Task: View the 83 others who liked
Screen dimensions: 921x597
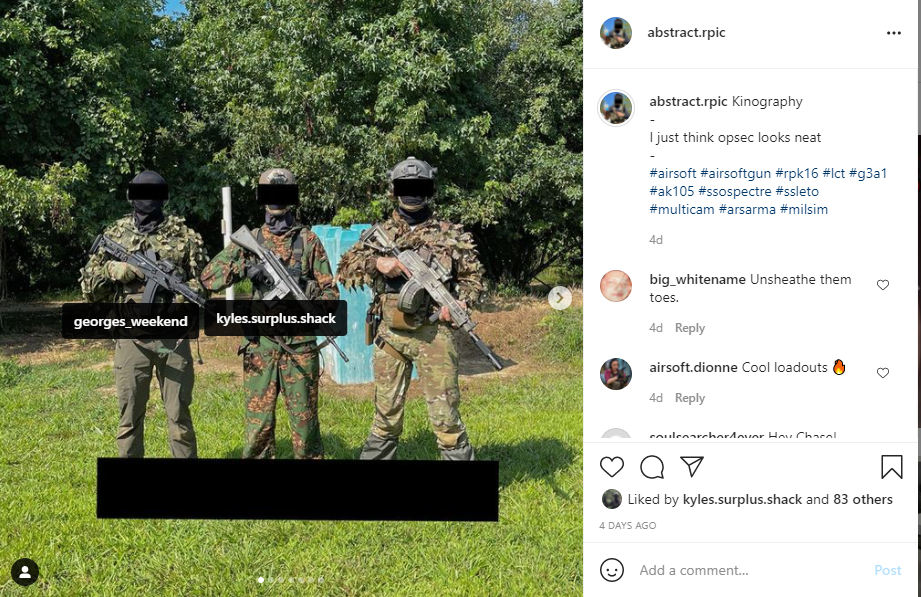Action: tap(862, 499)
